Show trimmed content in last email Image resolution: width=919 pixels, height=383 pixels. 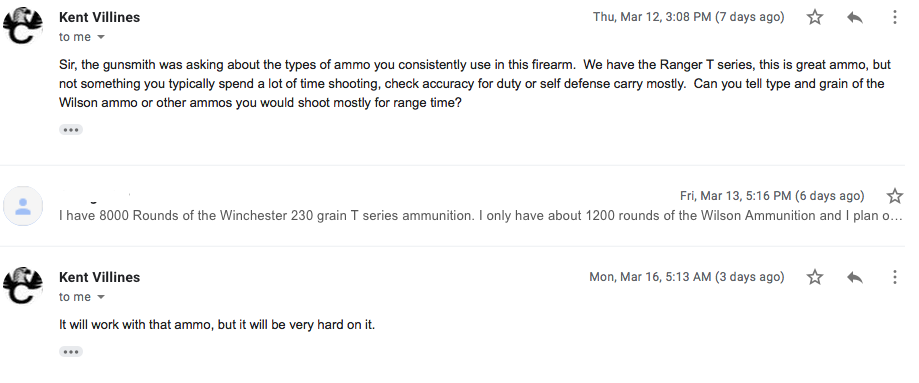click(71, 352)
